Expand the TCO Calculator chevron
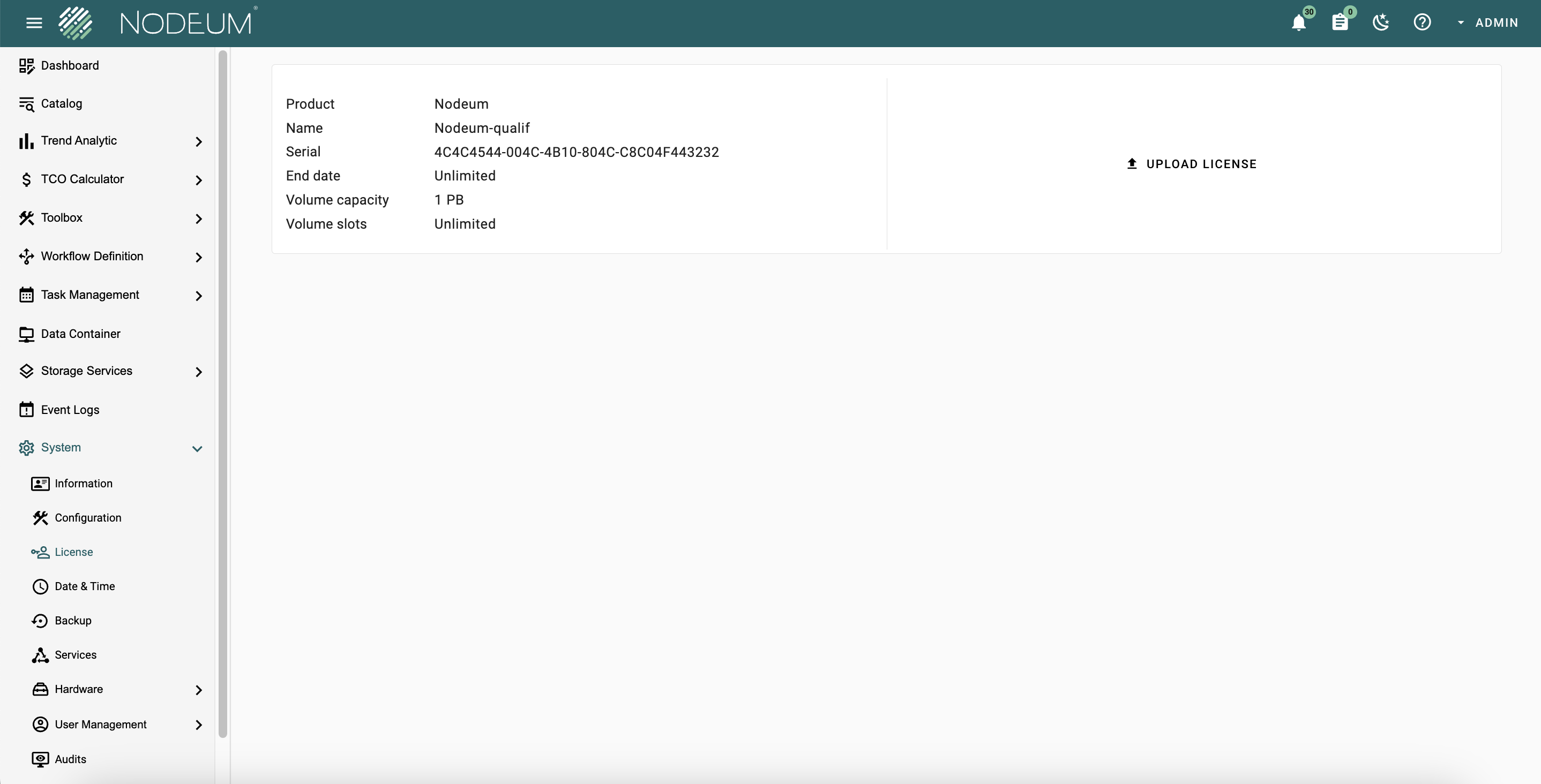 click(199, 180)
